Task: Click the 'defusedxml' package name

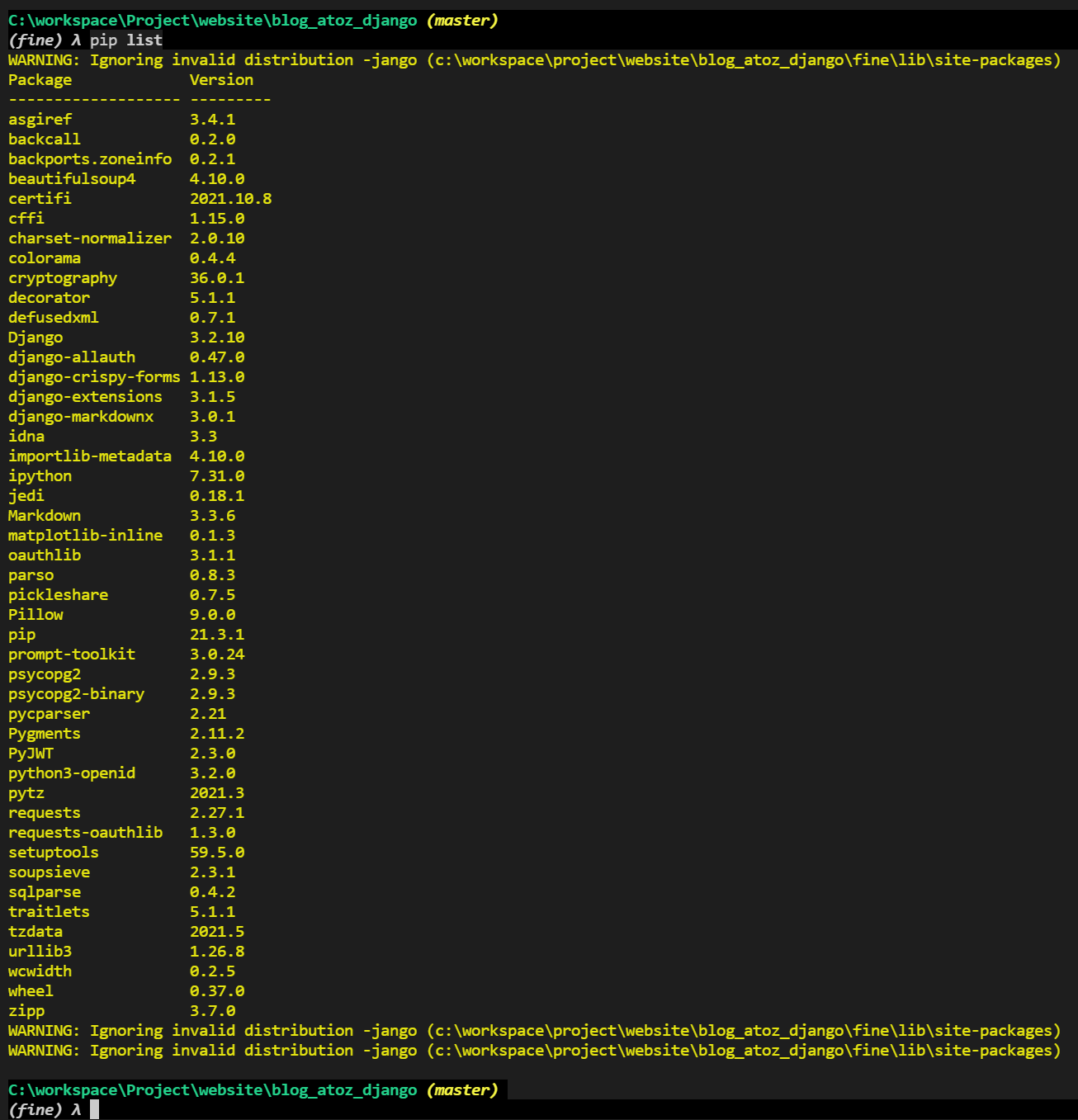Action: pyautogui.click(x=54, y=318)
